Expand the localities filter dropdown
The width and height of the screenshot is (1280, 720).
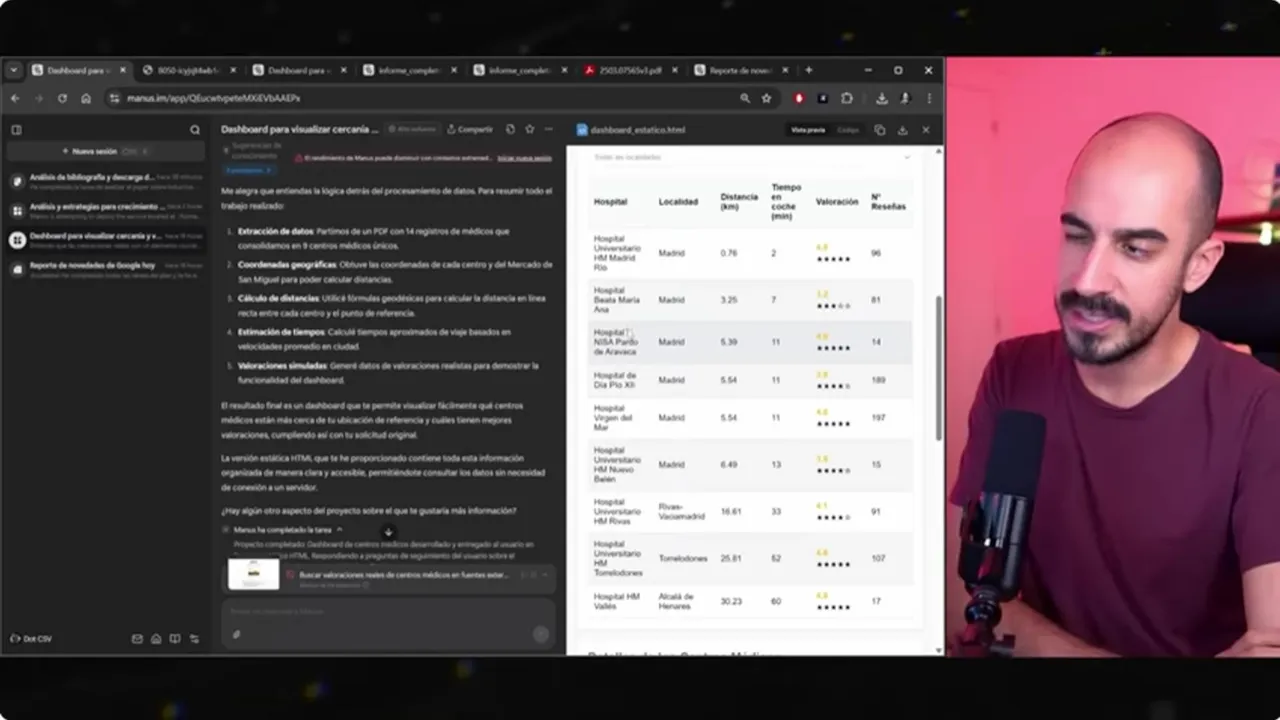751,157
